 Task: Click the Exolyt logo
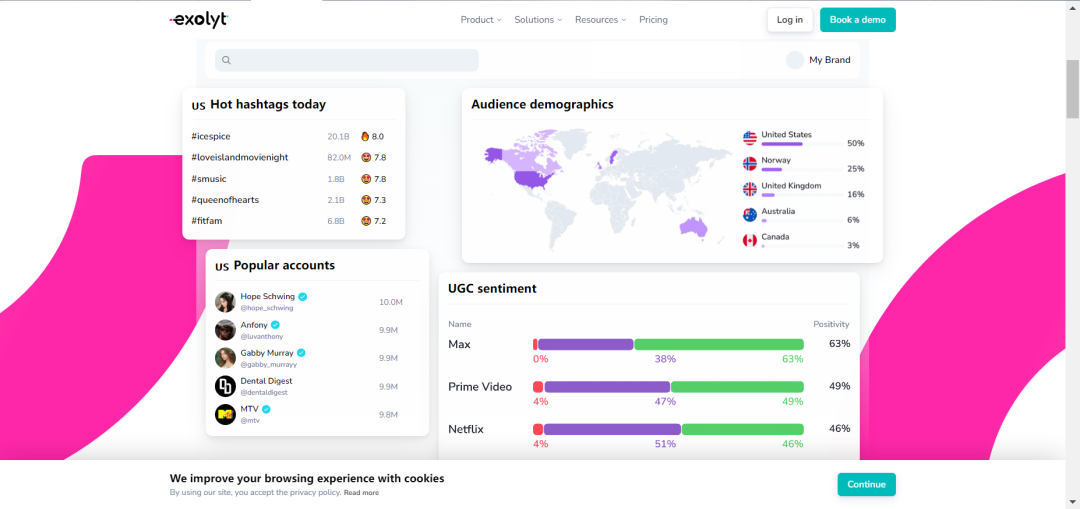coord(198,19)
